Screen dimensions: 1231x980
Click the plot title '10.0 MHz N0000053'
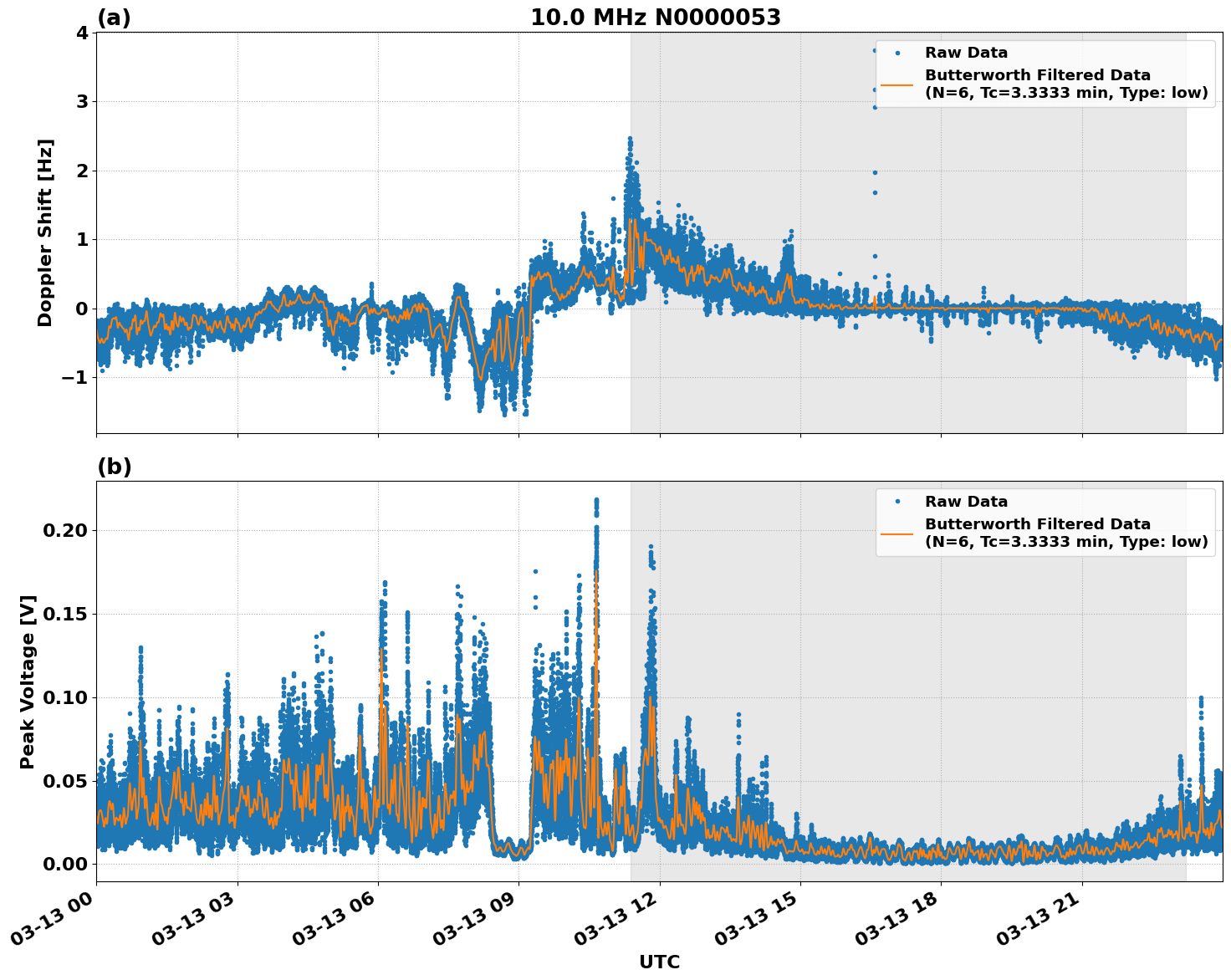point(656,18)
